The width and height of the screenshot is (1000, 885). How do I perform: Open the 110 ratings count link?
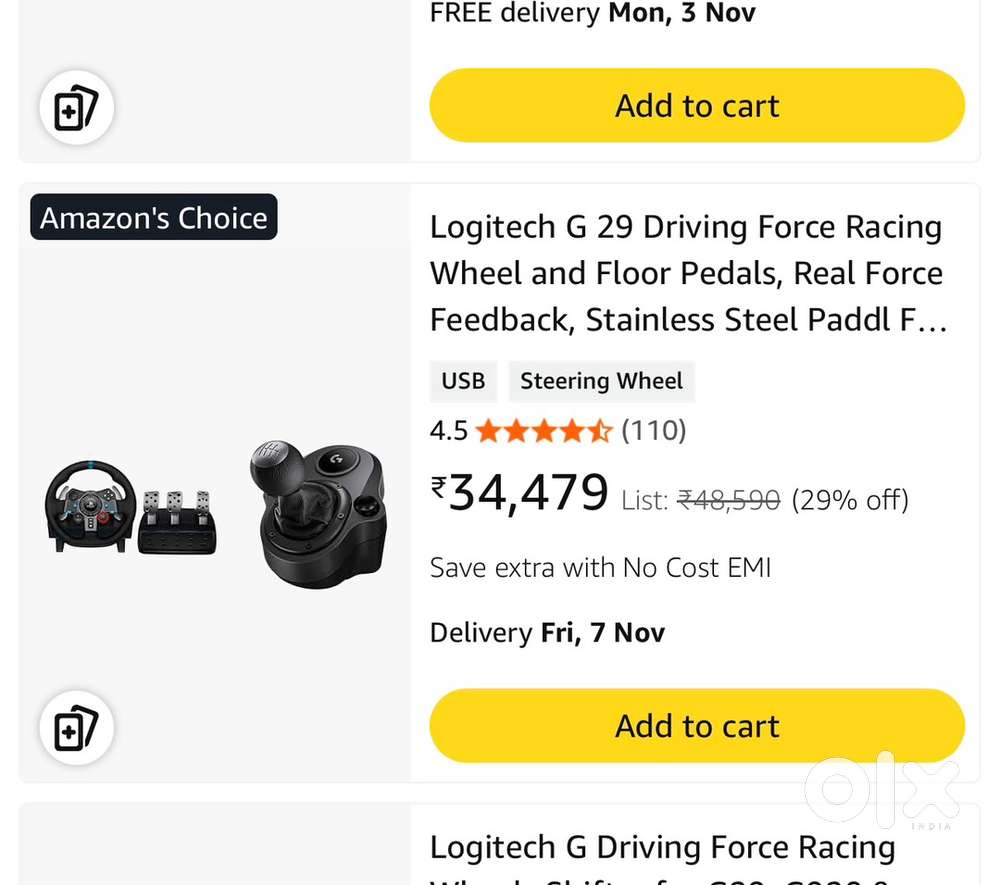pyautogui.click(x=654, y=430)
